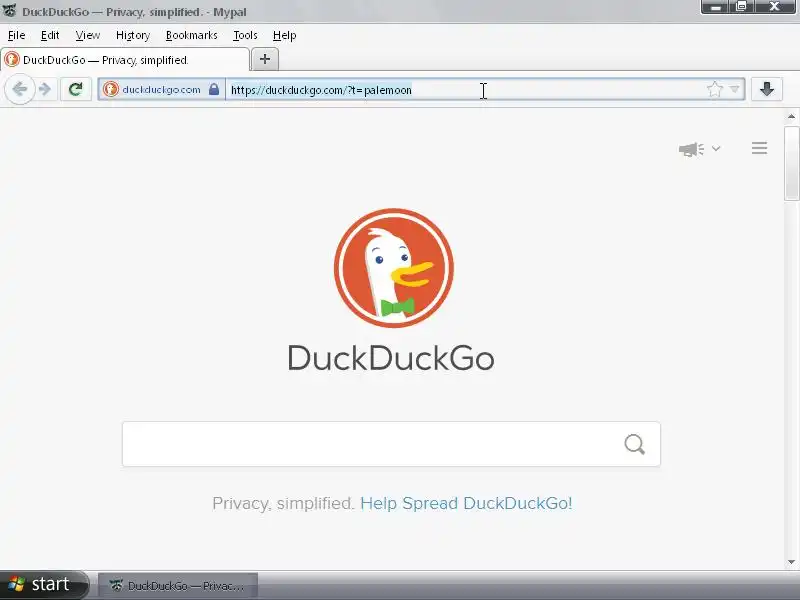The height and width of the screenshot is (600, 800).
Task: Click the magnifying glass search button
Action: [634, 444]
